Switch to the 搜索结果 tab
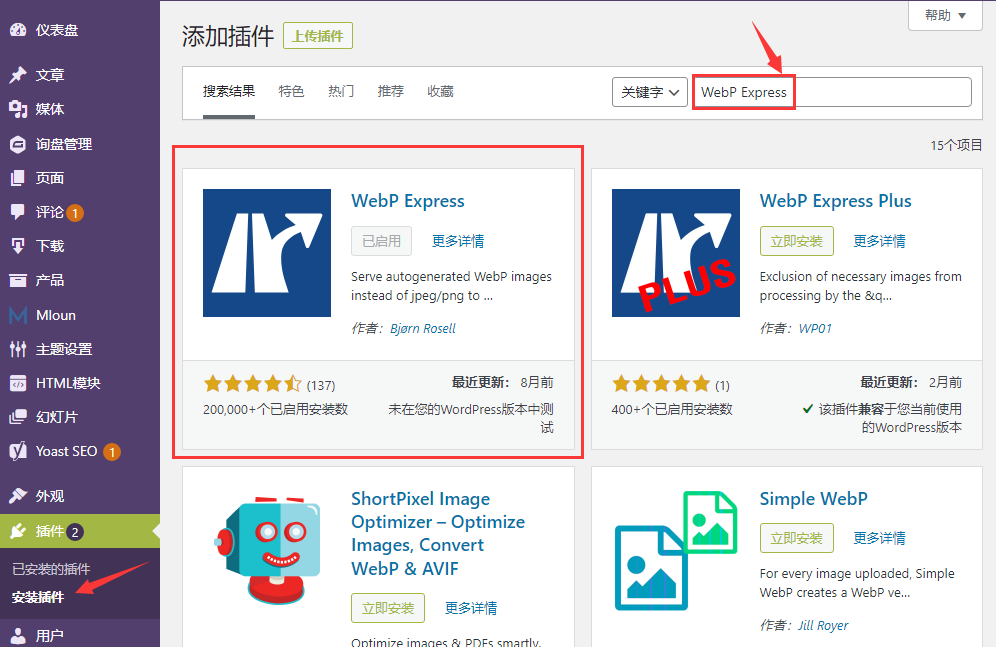996x647 pixels. tap(229, 91)
